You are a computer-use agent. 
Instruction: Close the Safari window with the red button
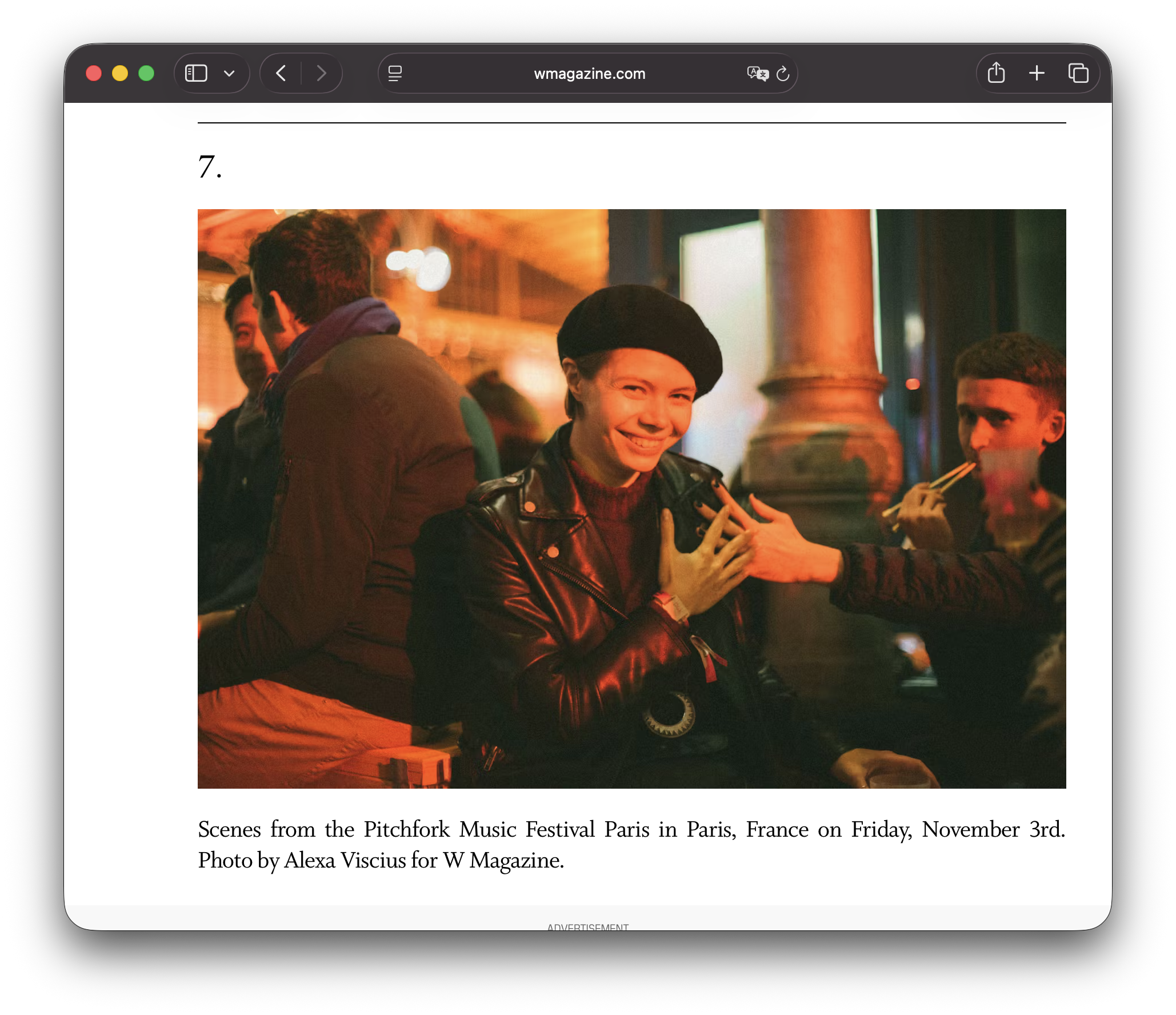94,73
